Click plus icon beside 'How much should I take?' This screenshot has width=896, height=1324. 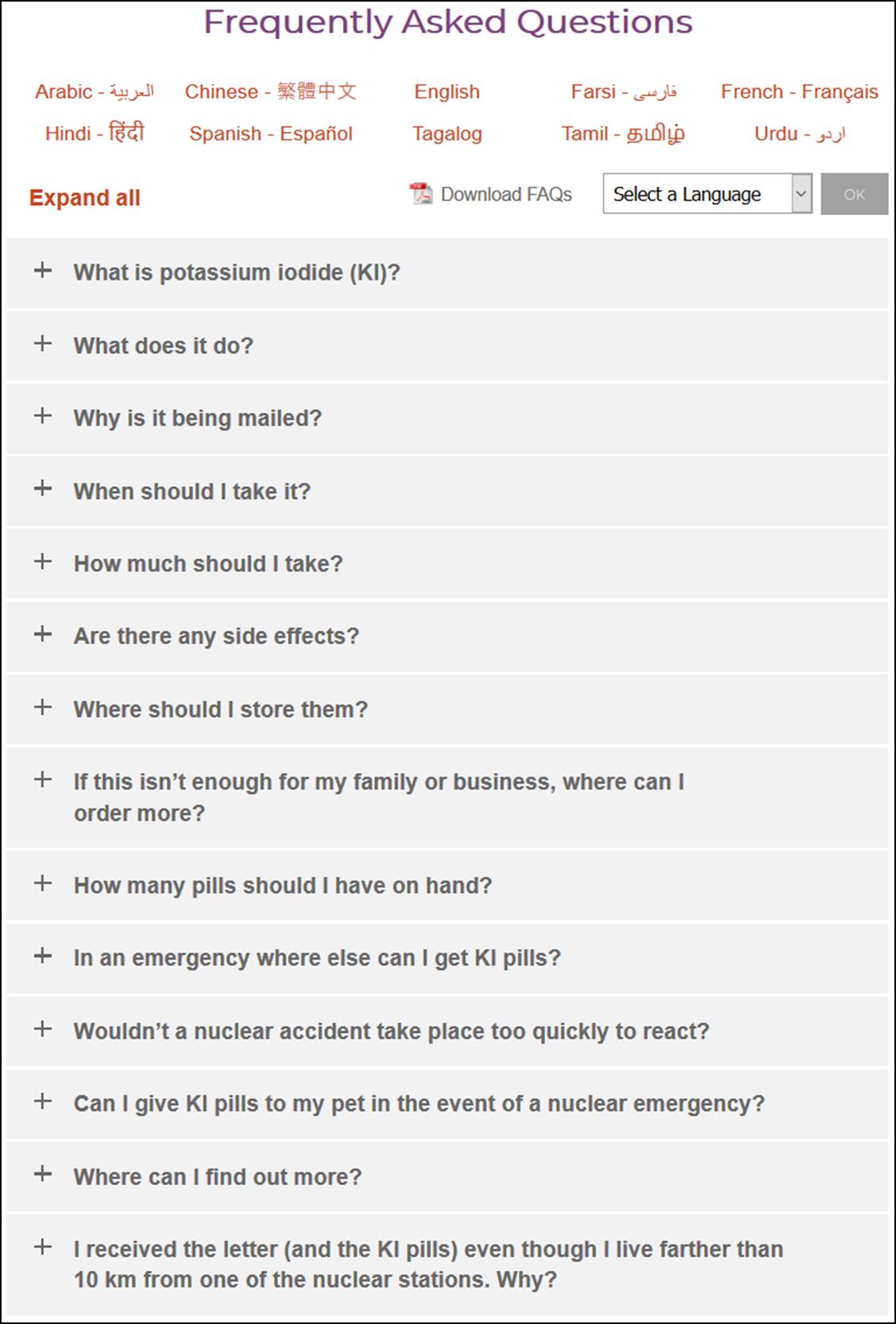[x=43, y=562]
